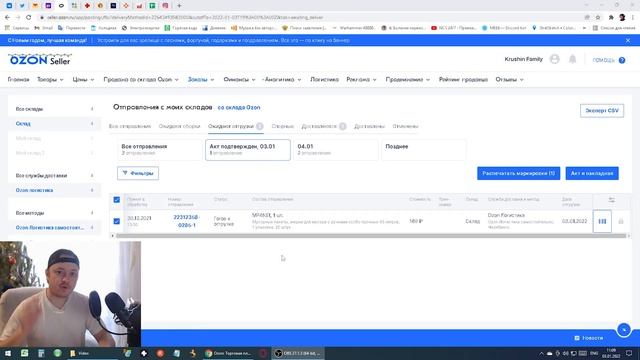
Task: Switch to Отменены tab
Action: (x=405, y=126)
